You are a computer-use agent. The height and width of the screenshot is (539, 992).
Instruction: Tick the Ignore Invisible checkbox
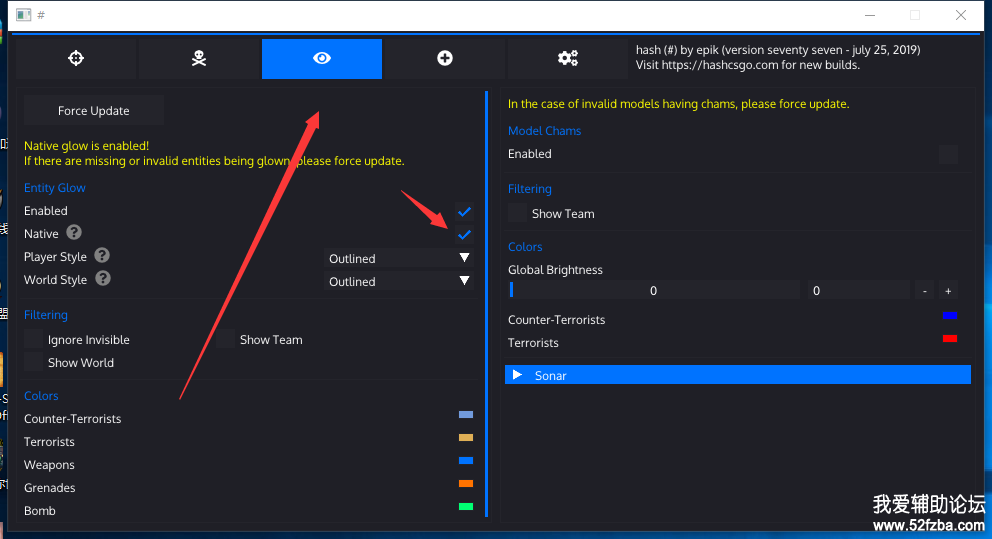click(x=34, y=340)
